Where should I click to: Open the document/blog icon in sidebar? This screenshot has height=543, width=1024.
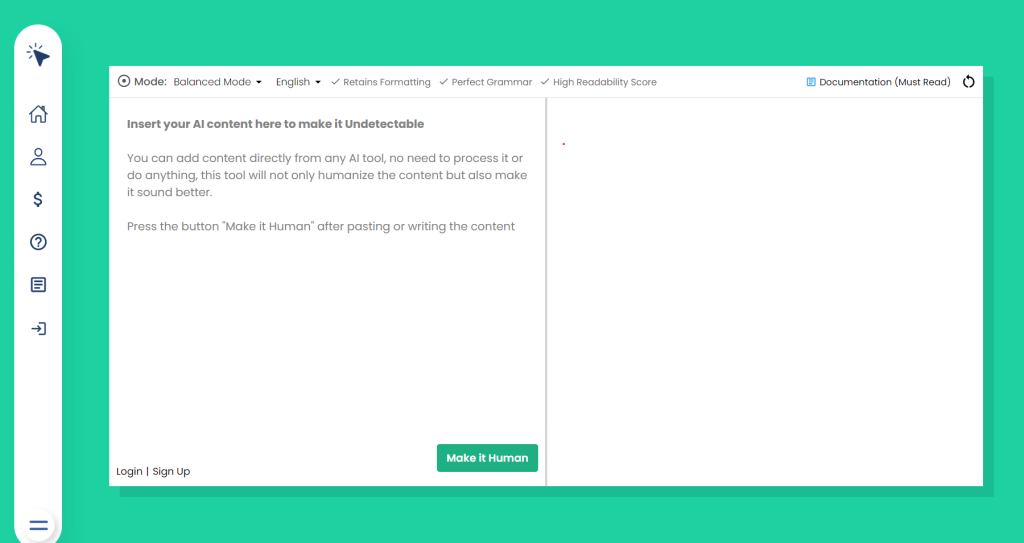pos(39,285)
